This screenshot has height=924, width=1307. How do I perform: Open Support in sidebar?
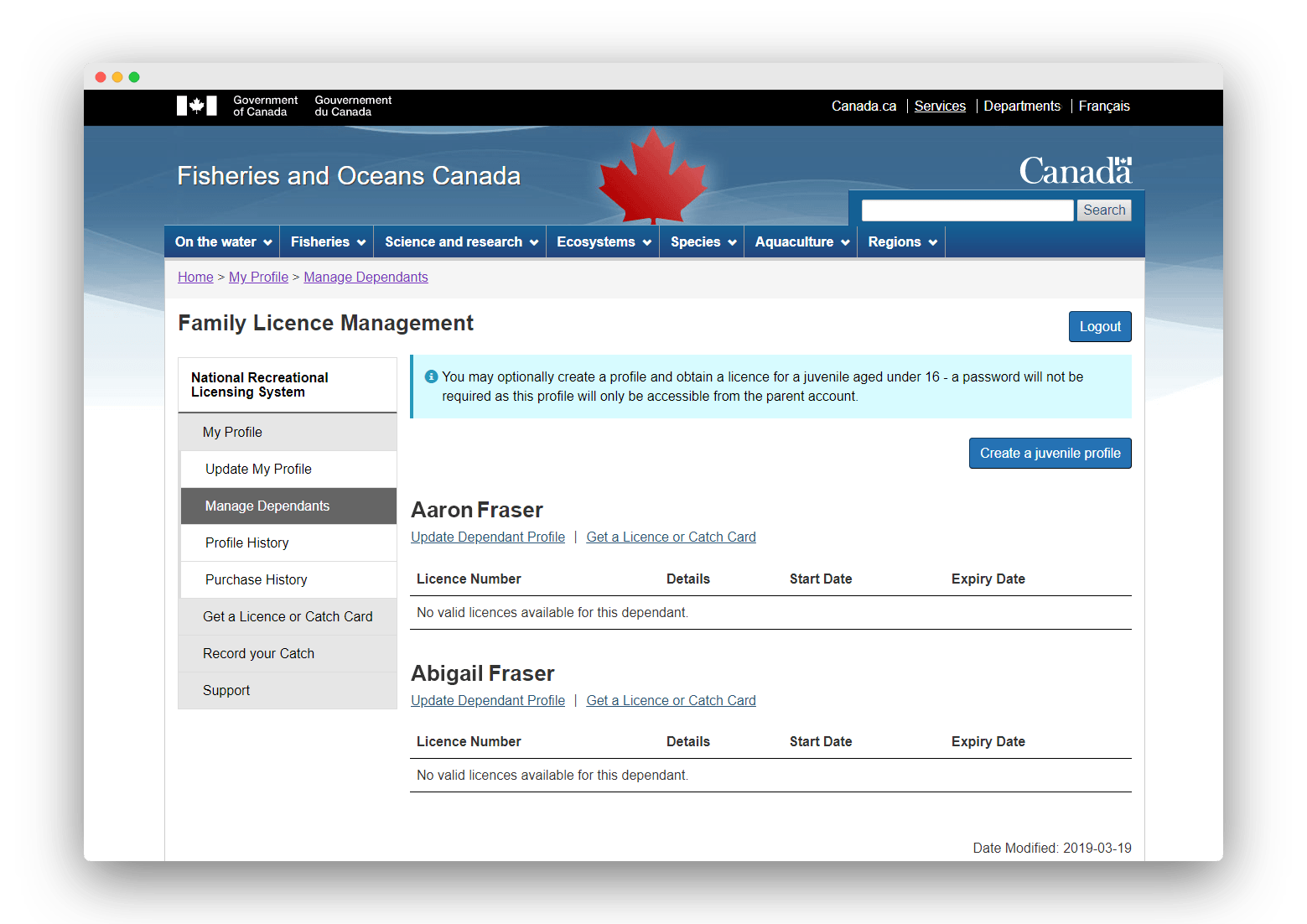click(288, 690)
